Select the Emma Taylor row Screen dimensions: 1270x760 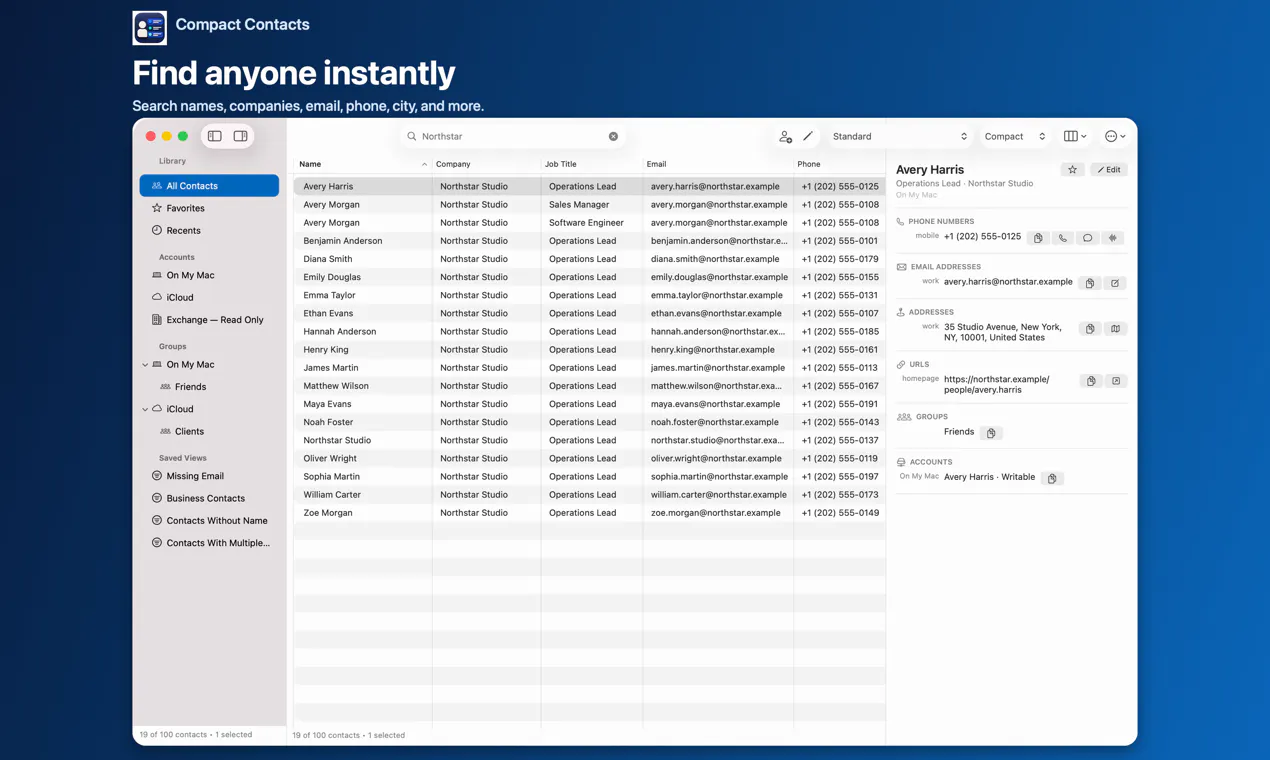(x=589, y=295)
